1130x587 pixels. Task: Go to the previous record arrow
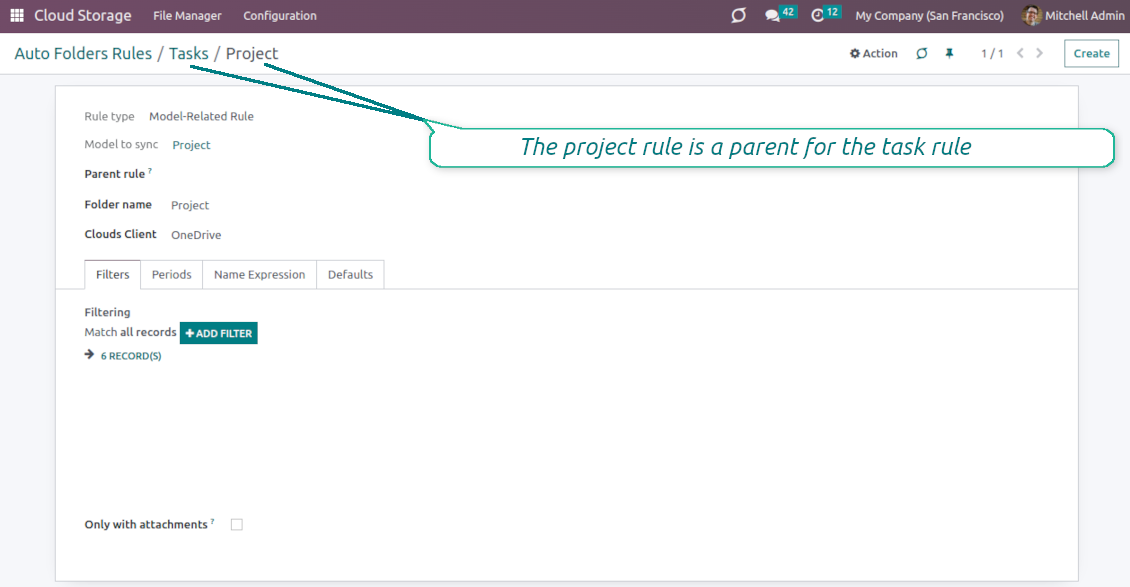pyautogui.click(x=1020, y=54)
